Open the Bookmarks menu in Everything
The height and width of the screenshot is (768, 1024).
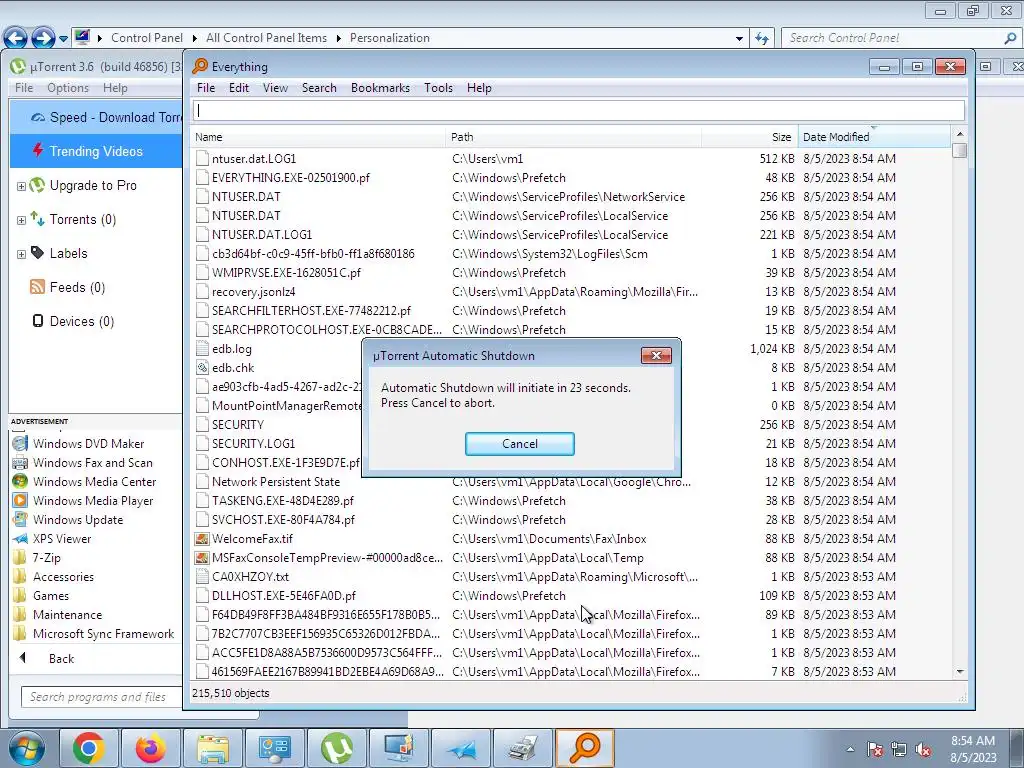380,88
